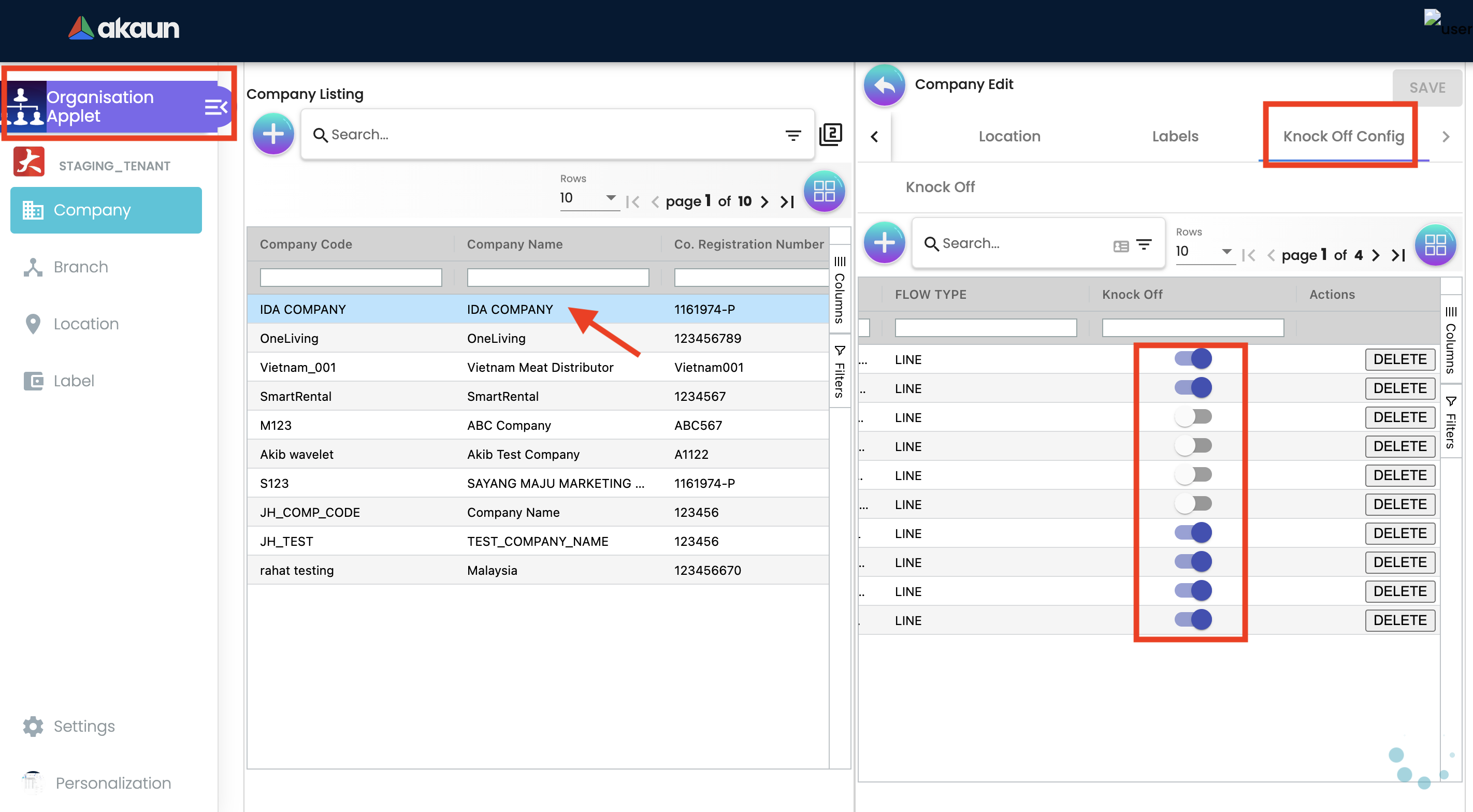
Task: Switch to the Labels tab
Action: pyautogui.click(x=1175, y=136)
